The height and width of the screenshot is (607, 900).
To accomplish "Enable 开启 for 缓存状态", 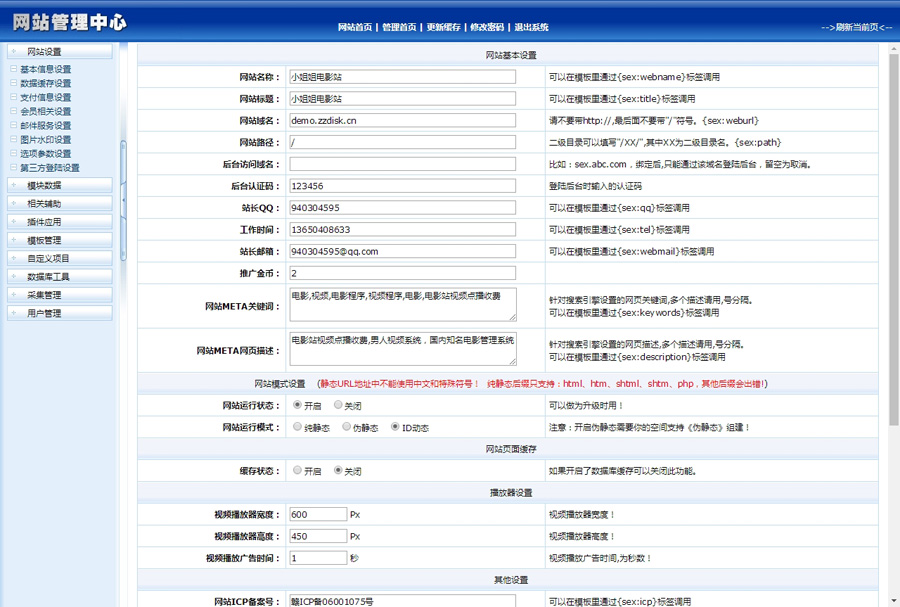I will (298, 470).
